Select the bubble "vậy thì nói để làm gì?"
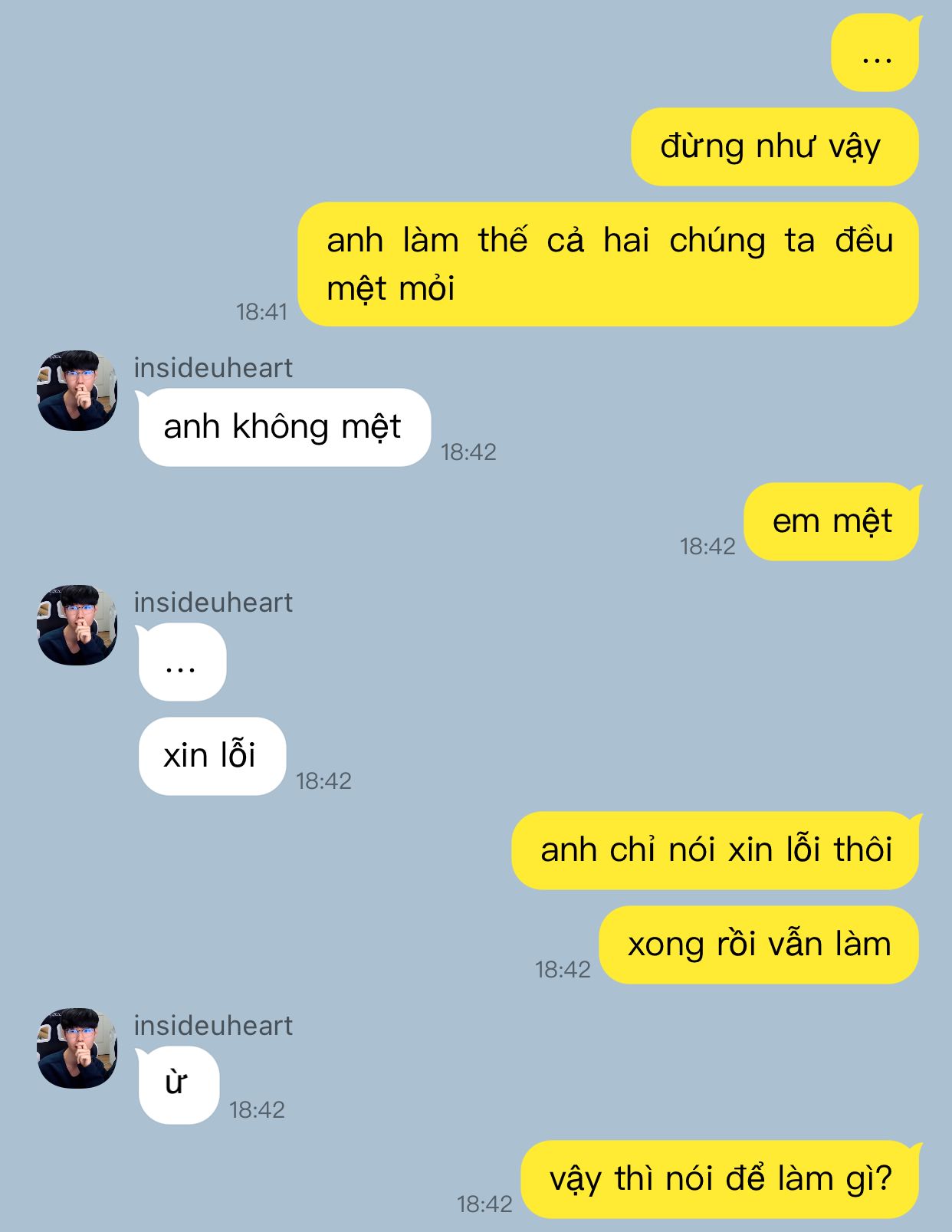The width and height of the screenshot is (952, 1232). (721, 1179)
